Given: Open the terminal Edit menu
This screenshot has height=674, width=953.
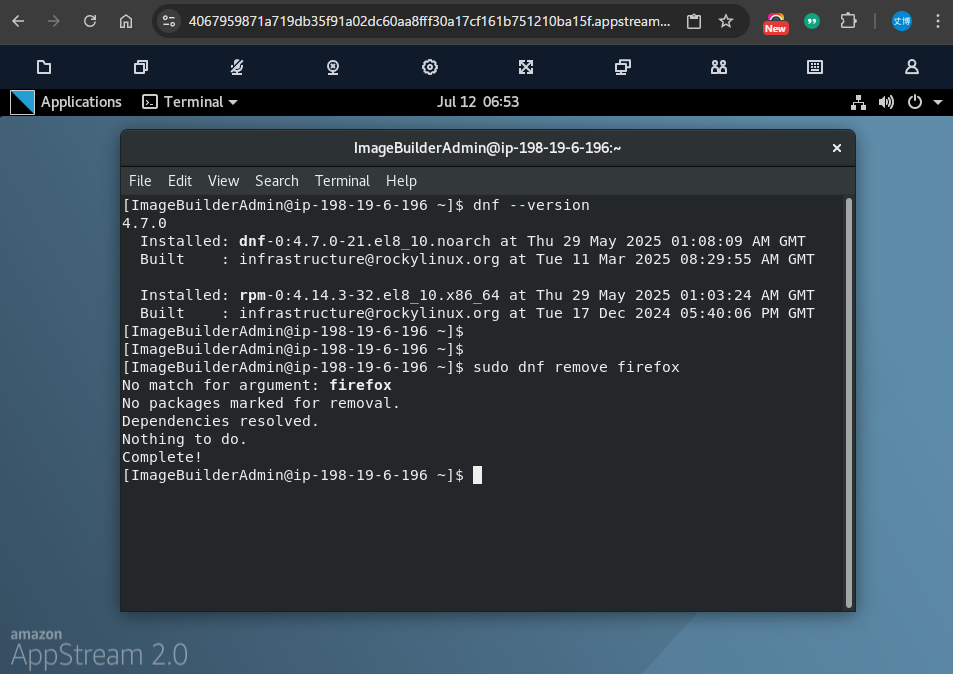Looking at the screenshot, I should (180, 181).
